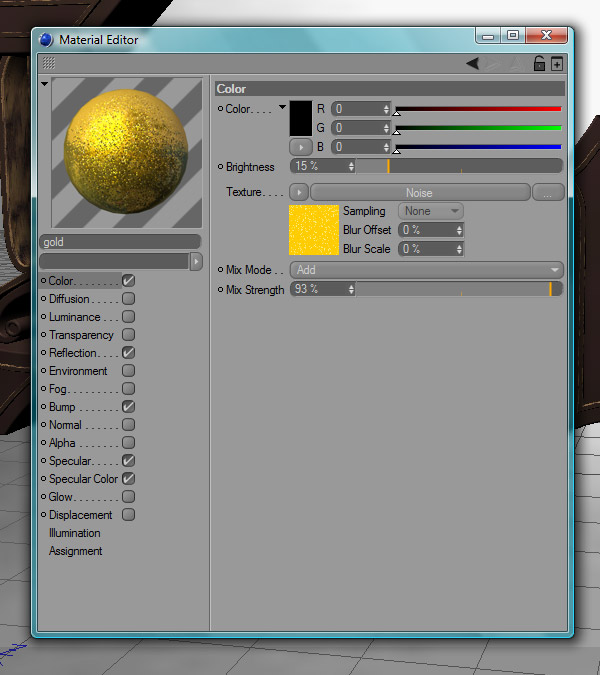600x675 pixels.
Task: Click the material name field gold
Action: coord(120,242)
